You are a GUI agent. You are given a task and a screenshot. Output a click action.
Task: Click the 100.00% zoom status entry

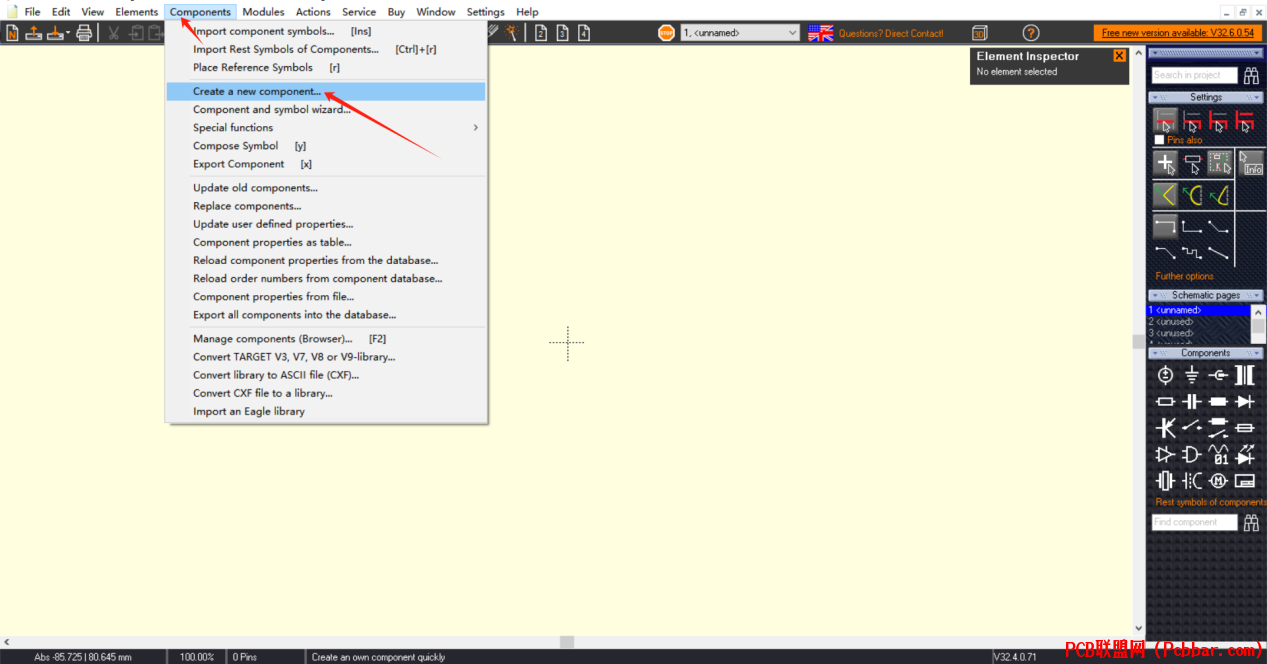[197, 657]
